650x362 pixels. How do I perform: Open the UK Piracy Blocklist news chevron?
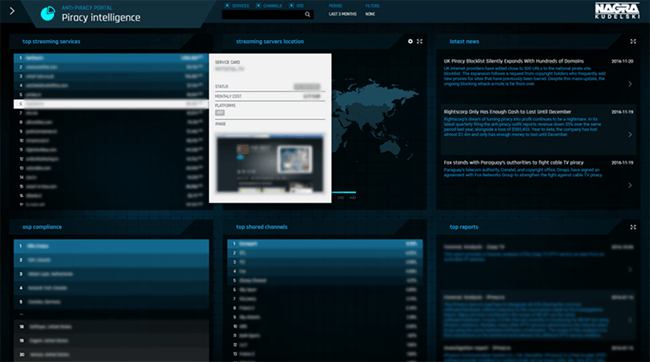click(x=630, y=84)
